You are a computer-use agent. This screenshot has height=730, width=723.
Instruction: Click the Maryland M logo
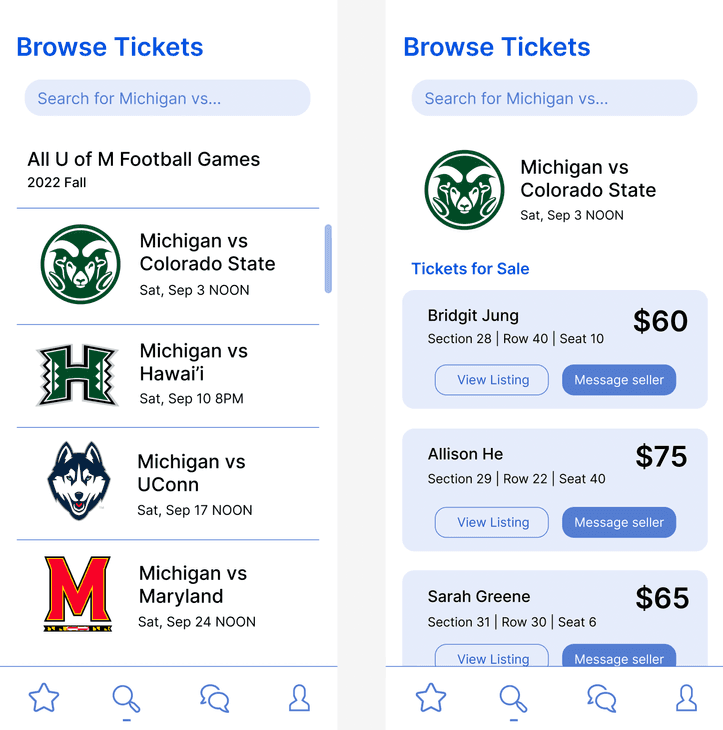click(x=78, y=593)
